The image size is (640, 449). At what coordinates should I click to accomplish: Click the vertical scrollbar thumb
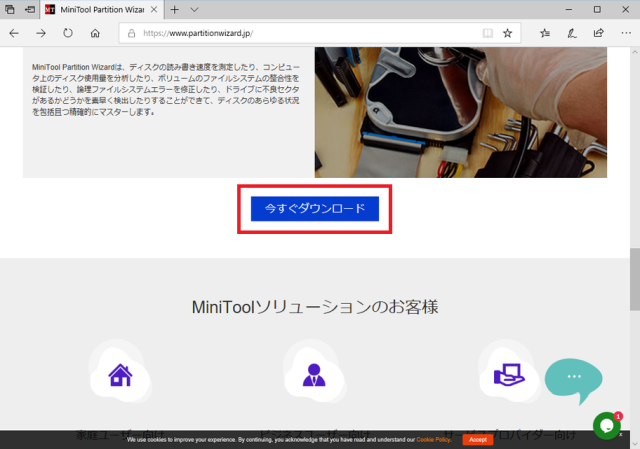(x=635, y=279)
